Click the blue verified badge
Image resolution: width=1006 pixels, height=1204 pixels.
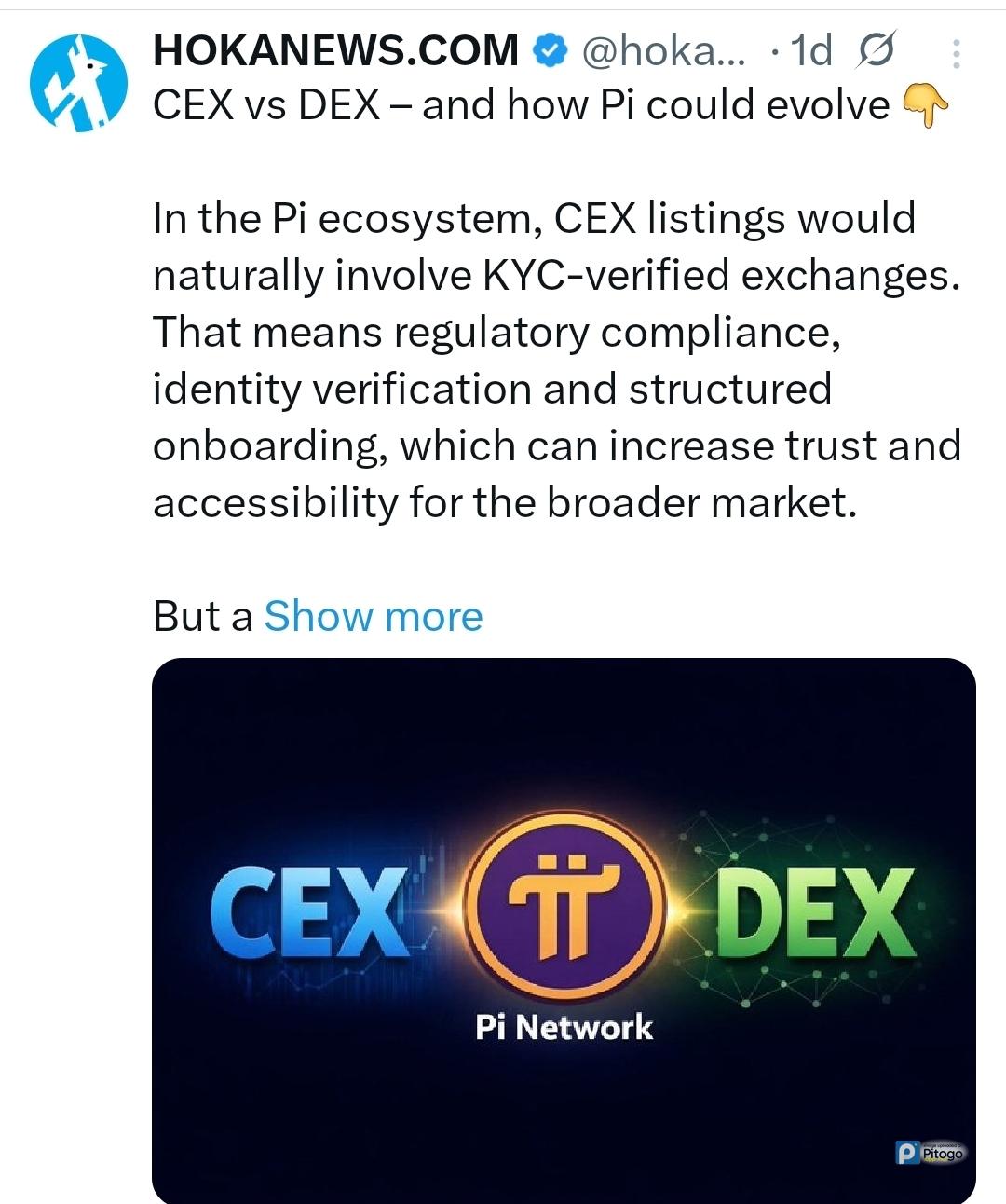[x=550, y=50]
